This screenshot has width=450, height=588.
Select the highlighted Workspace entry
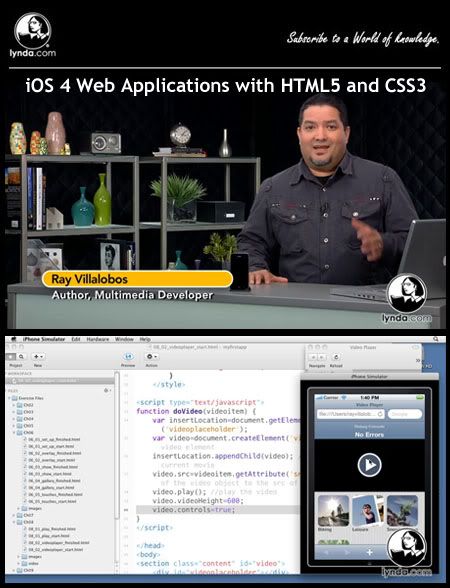(60, 381)
